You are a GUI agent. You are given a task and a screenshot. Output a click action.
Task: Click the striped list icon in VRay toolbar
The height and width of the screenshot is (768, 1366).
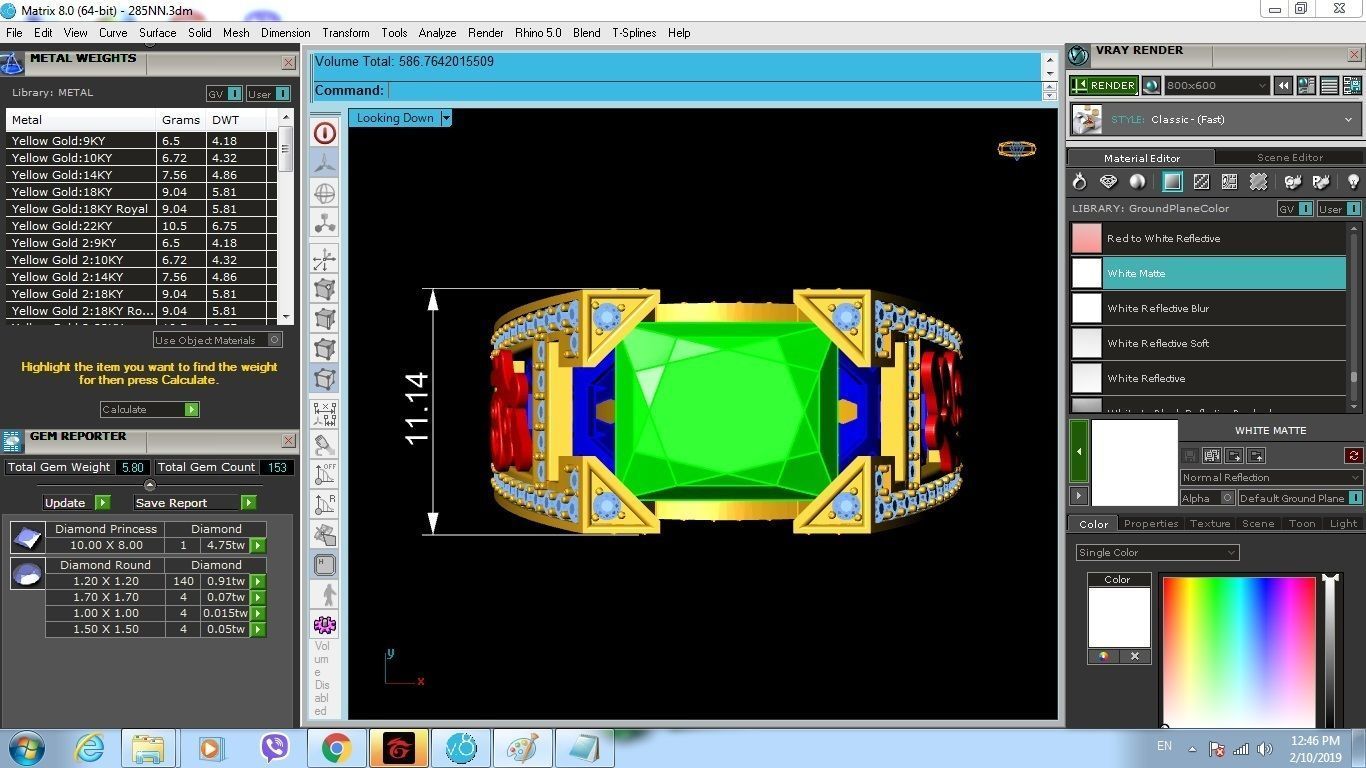[1329, 86]
